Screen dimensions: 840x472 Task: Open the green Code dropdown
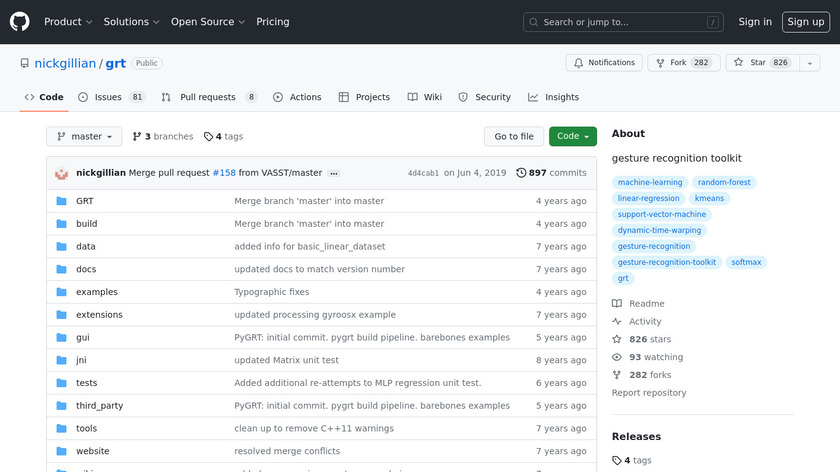point(572,137)
